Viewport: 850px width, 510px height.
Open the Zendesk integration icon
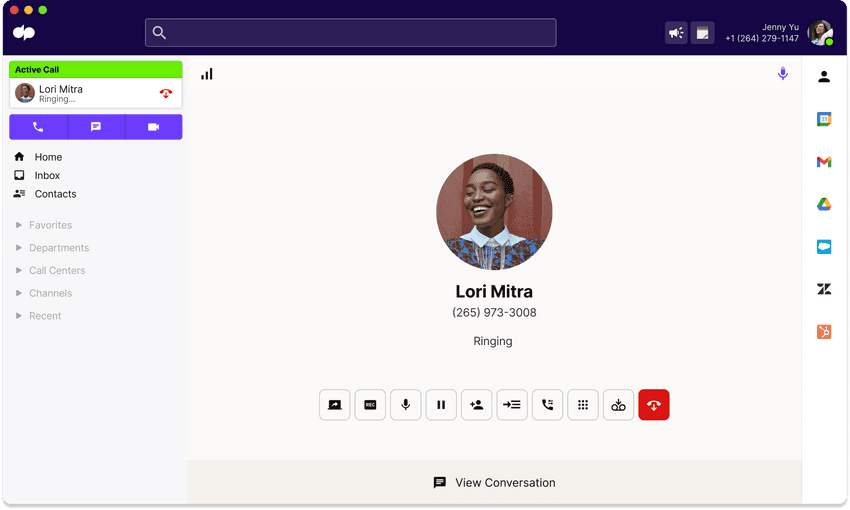click(x=824, y=289)
